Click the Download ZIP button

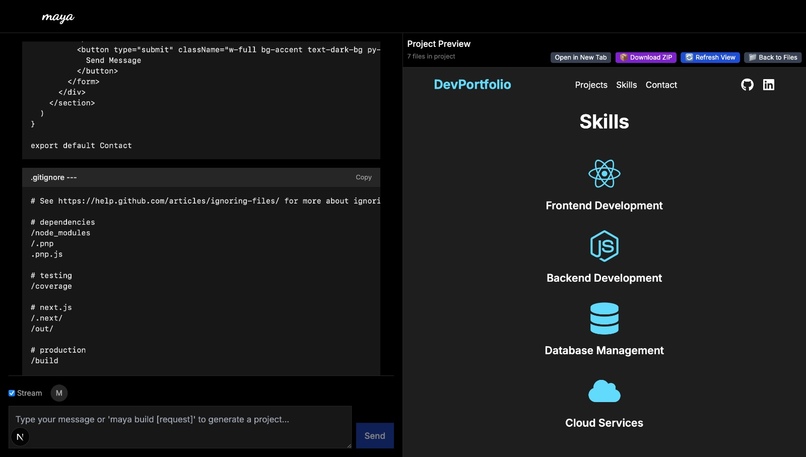tap(646, 58)
